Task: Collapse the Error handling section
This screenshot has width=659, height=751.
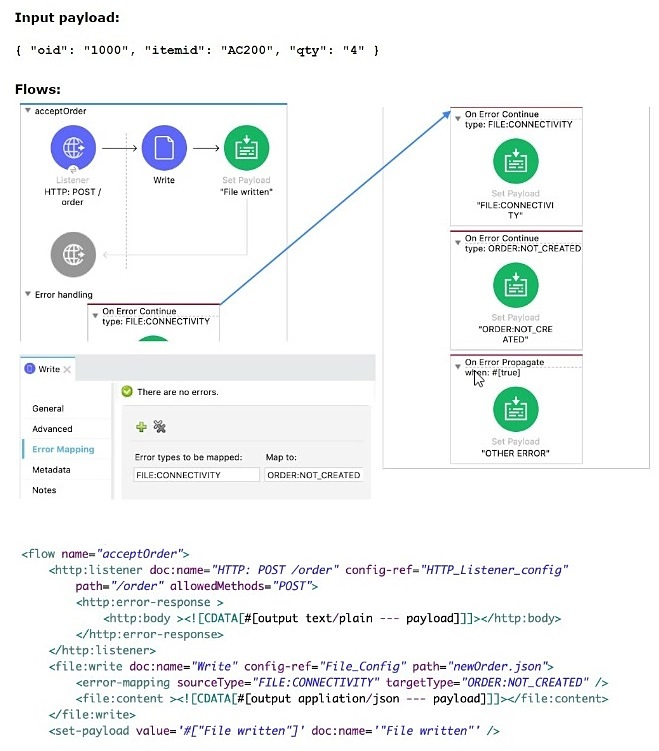Action: pos(28,294)
